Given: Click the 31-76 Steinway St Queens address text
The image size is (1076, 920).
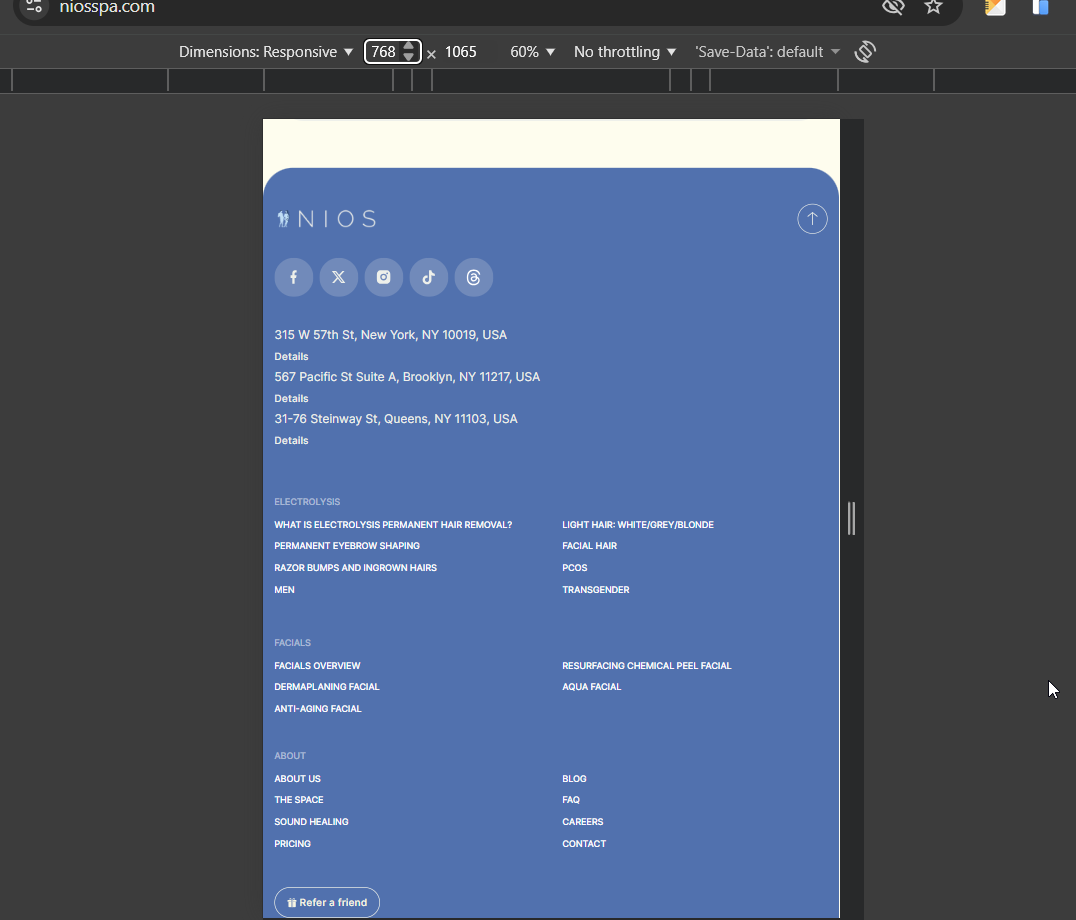Looking at the screenshot, I should [x=396, y=418].
